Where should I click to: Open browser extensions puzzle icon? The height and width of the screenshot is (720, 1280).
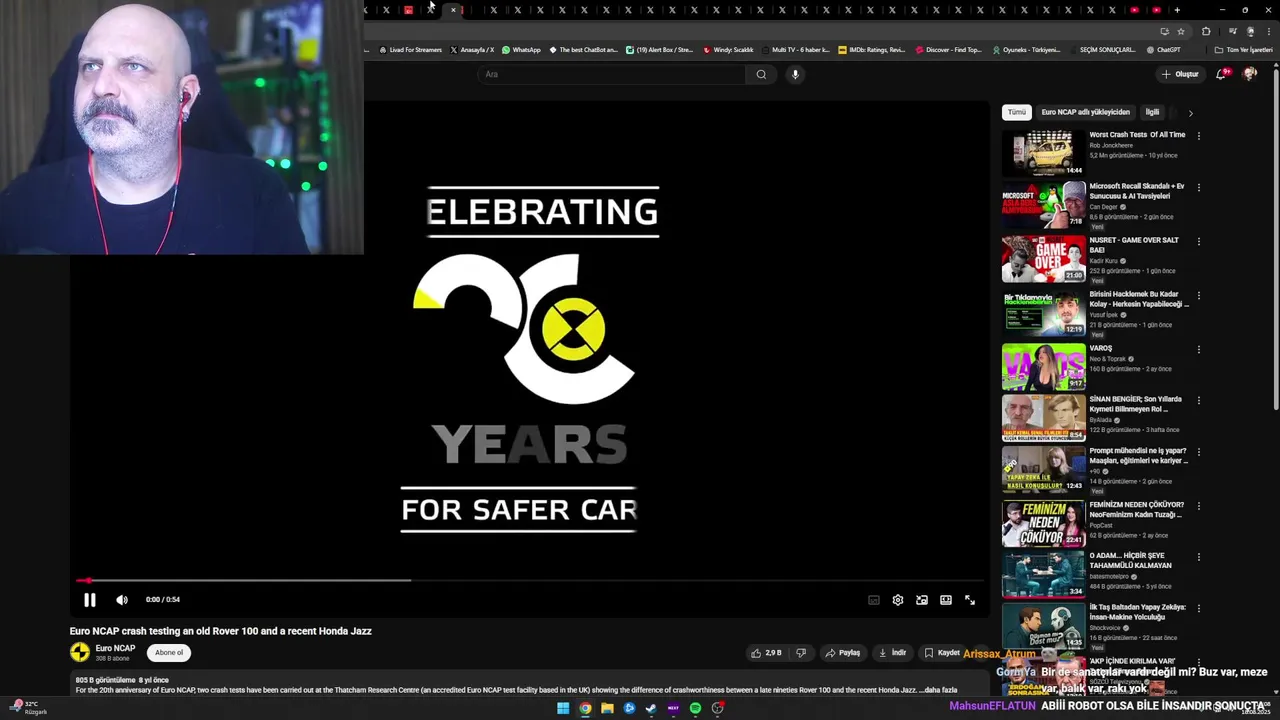coord(1206,31)
